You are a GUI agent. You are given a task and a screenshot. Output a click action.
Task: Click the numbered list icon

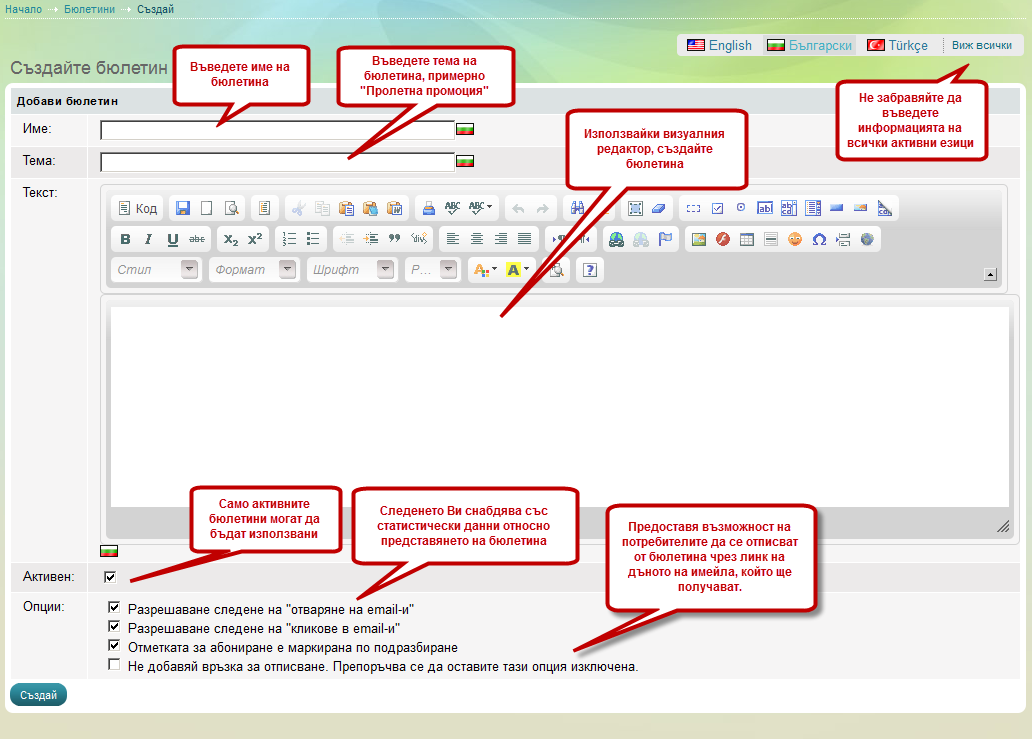(290, 239)
